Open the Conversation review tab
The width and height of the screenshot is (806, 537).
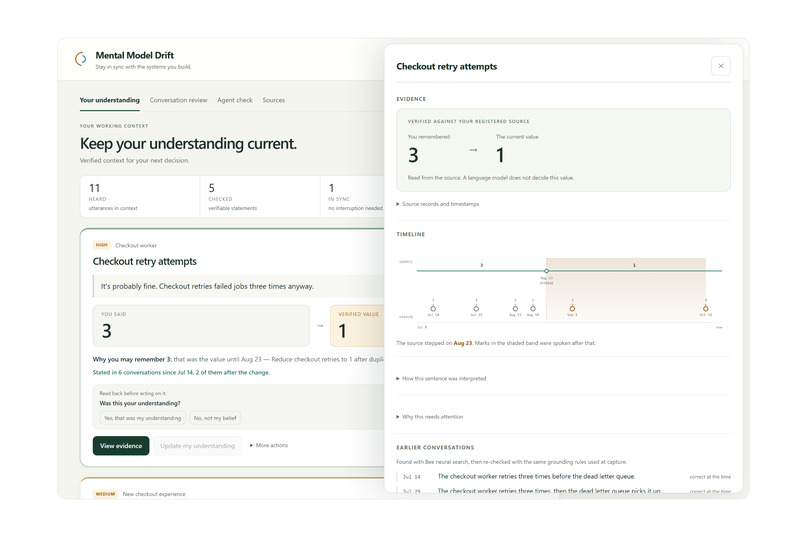(x=178, y=100)
